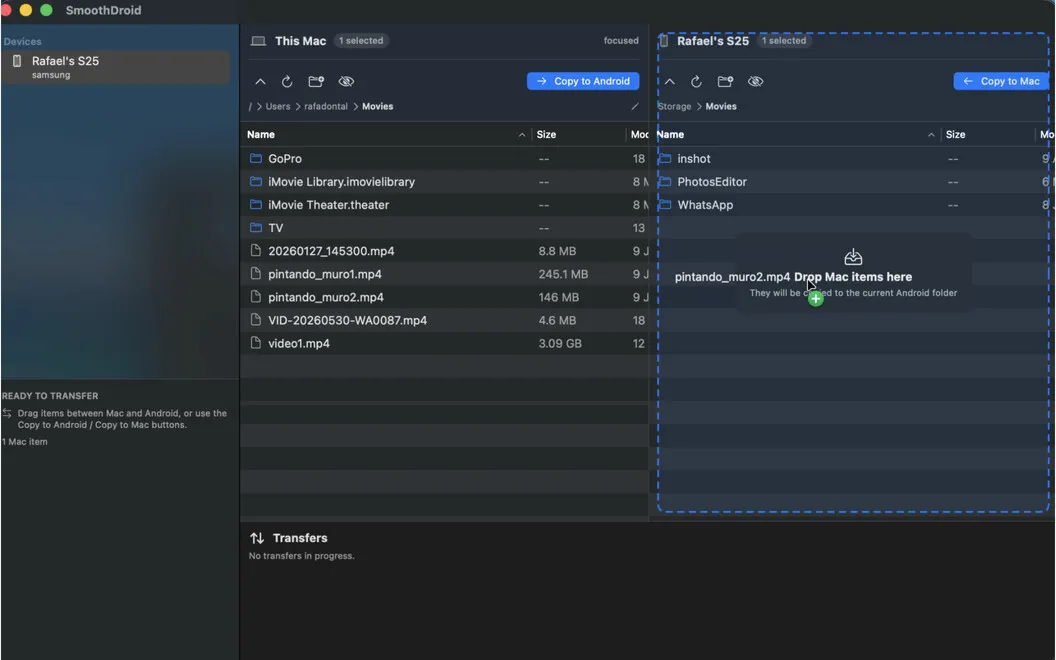This screenshot has height=660, width=1056.
Task: Select the GoPro folder icon
Action: pos(256,158)
